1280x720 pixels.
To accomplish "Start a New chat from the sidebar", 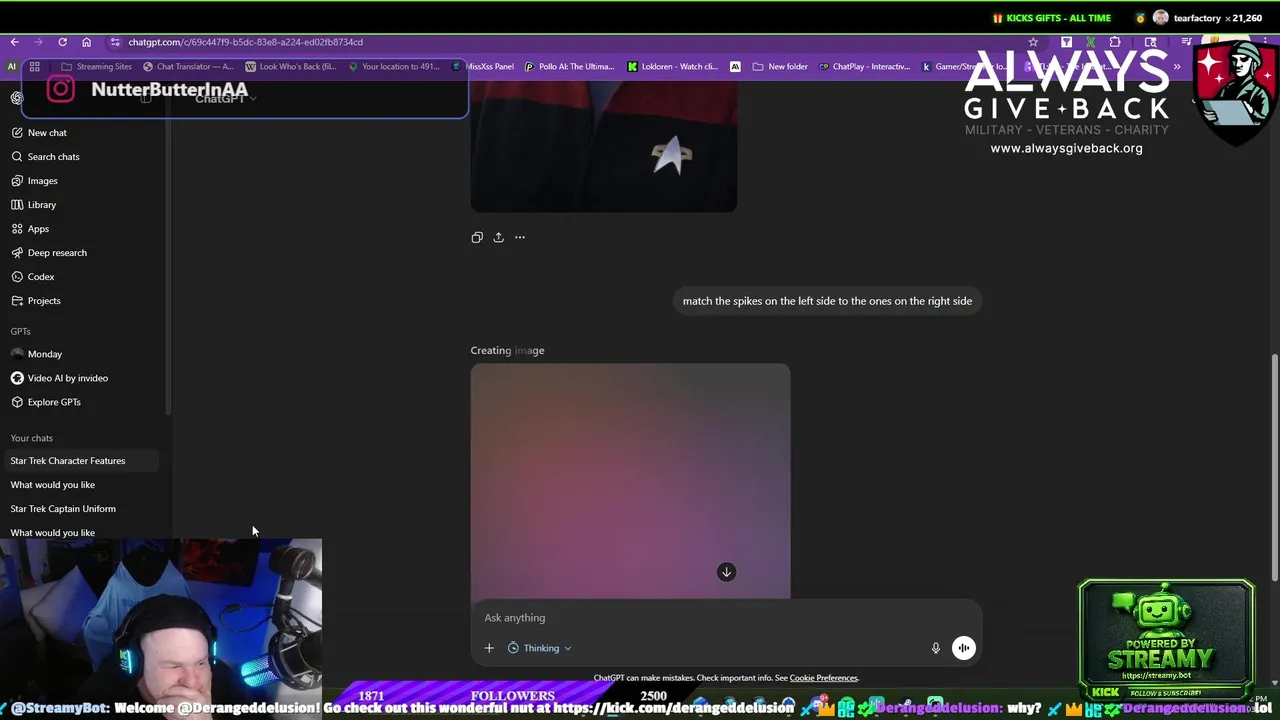I will 84,133.
